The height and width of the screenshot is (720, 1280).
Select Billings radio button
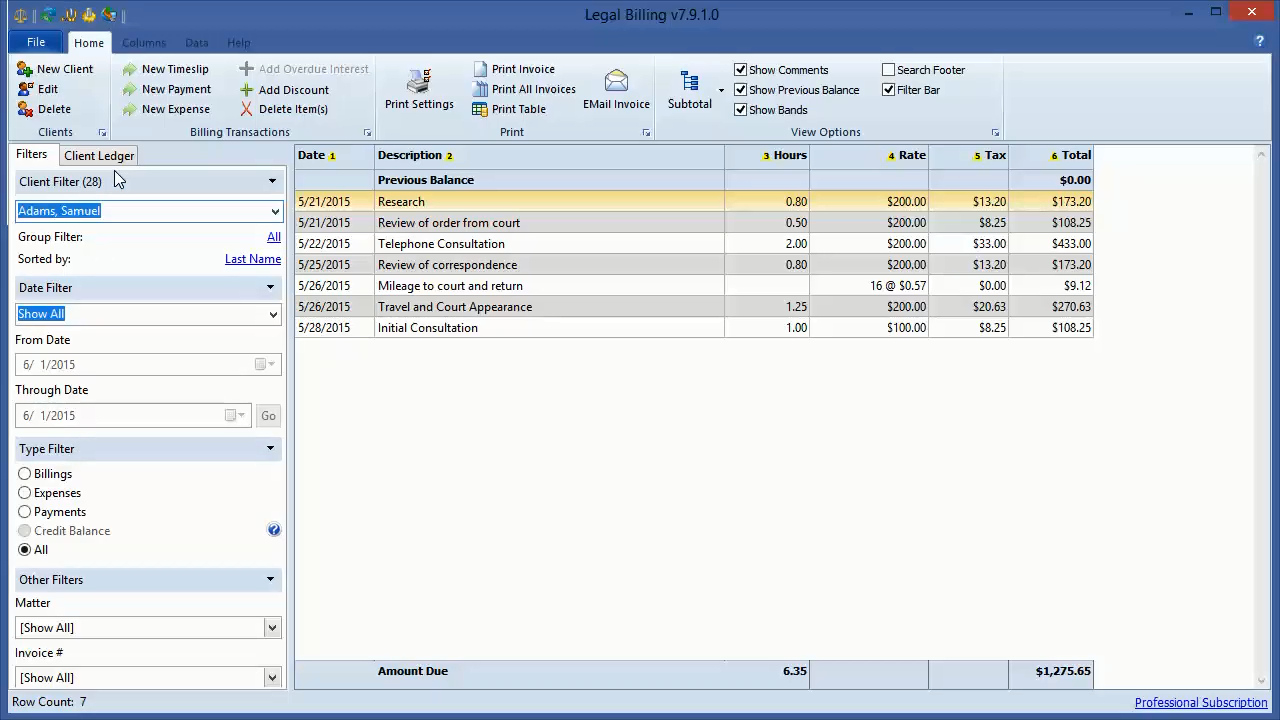pos(25,473)
